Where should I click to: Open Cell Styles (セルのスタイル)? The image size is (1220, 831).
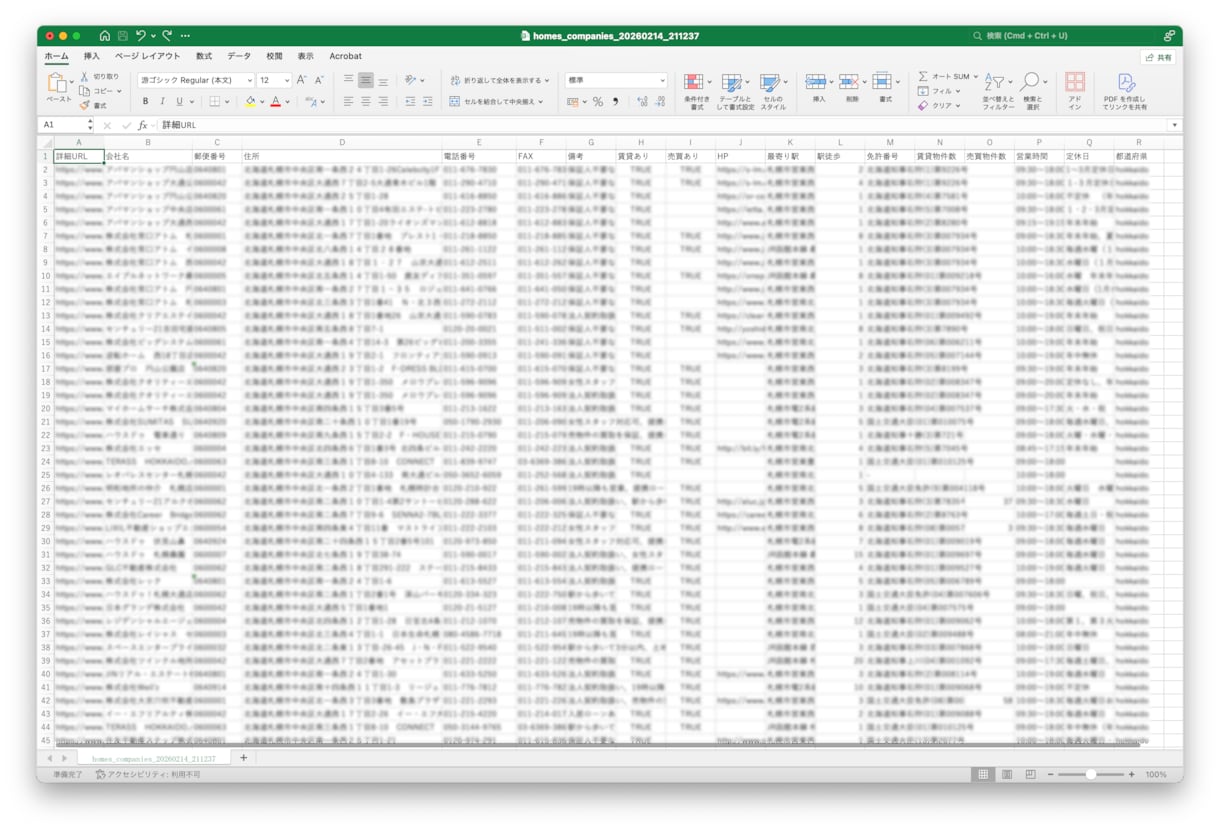click(772, 90)
